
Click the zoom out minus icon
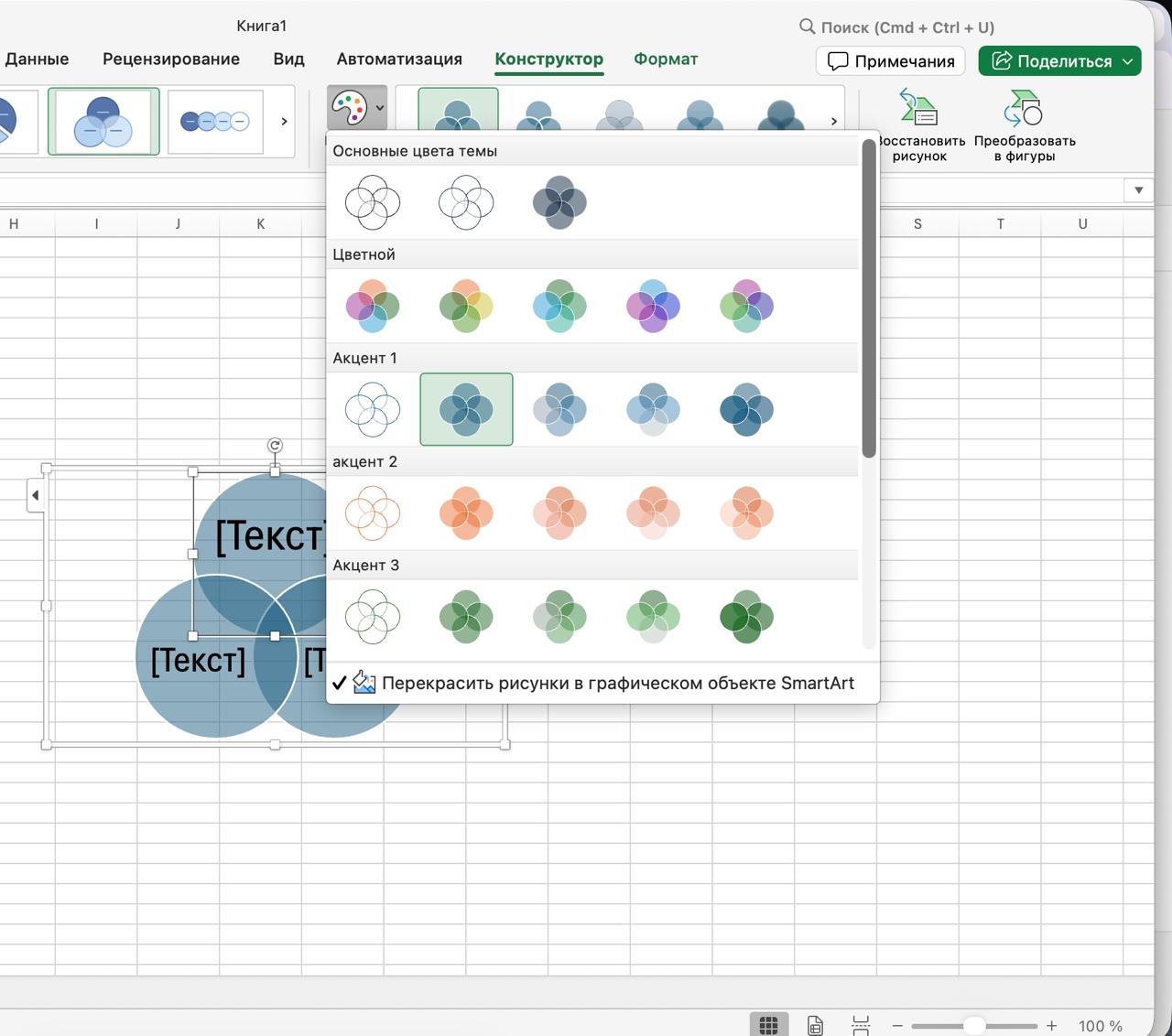pos(897,1026)
